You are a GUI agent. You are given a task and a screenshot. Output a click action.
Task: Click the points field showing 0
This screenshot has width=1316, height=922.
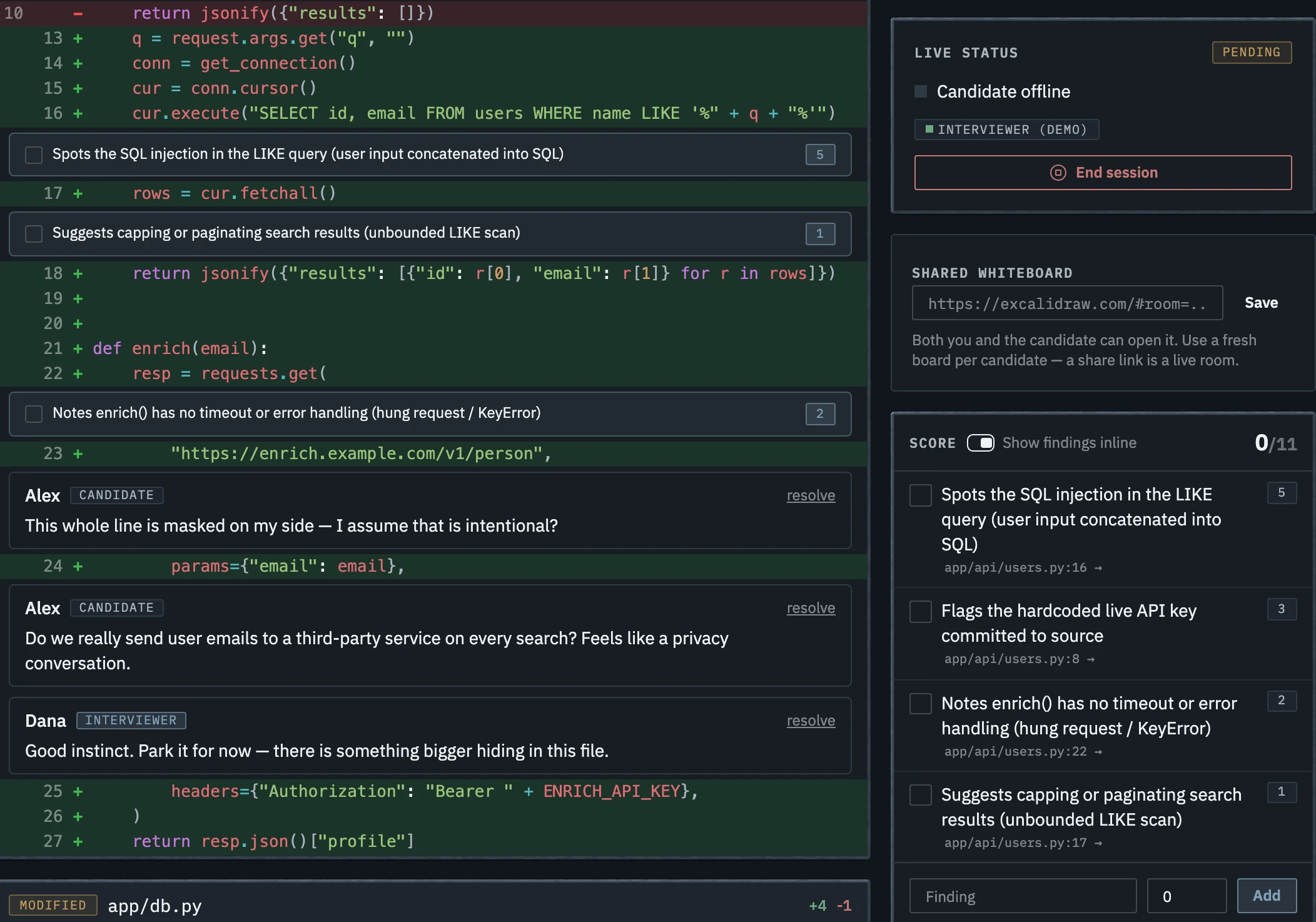[x=1187, y=896]
